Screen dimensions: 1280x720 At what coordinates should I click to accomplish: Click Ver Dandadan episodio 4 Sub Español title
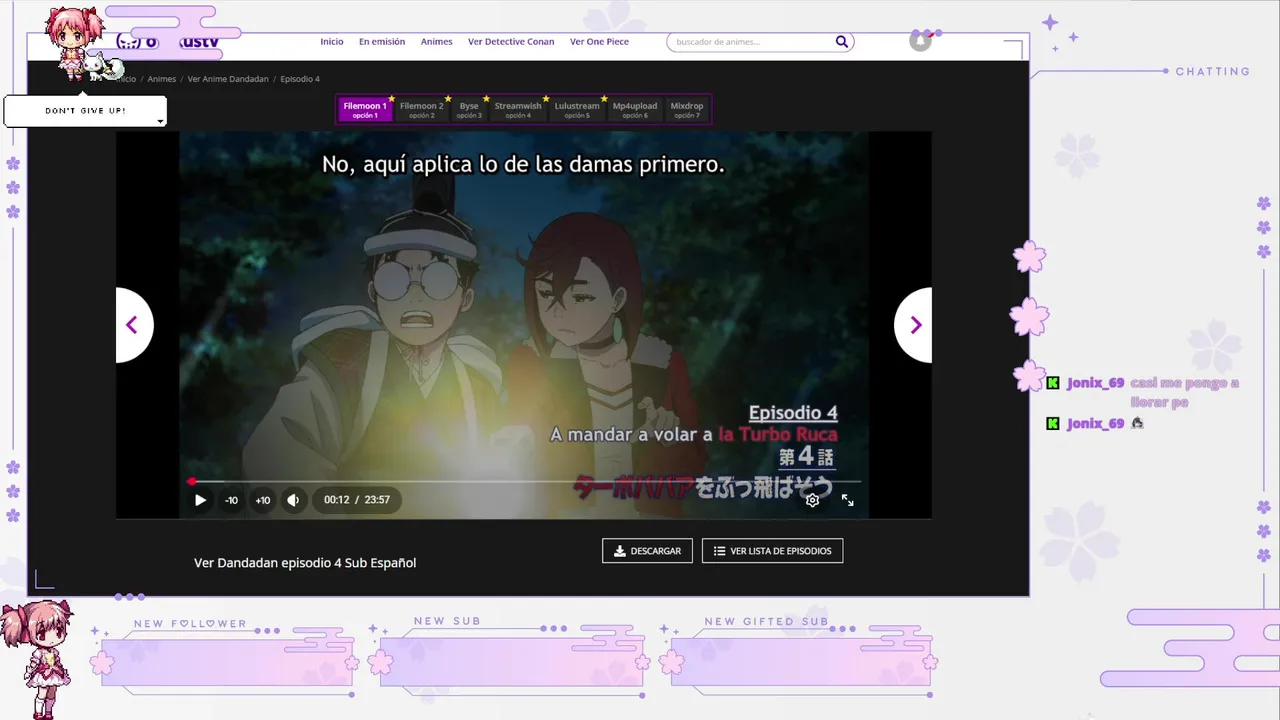click(305, 563)
